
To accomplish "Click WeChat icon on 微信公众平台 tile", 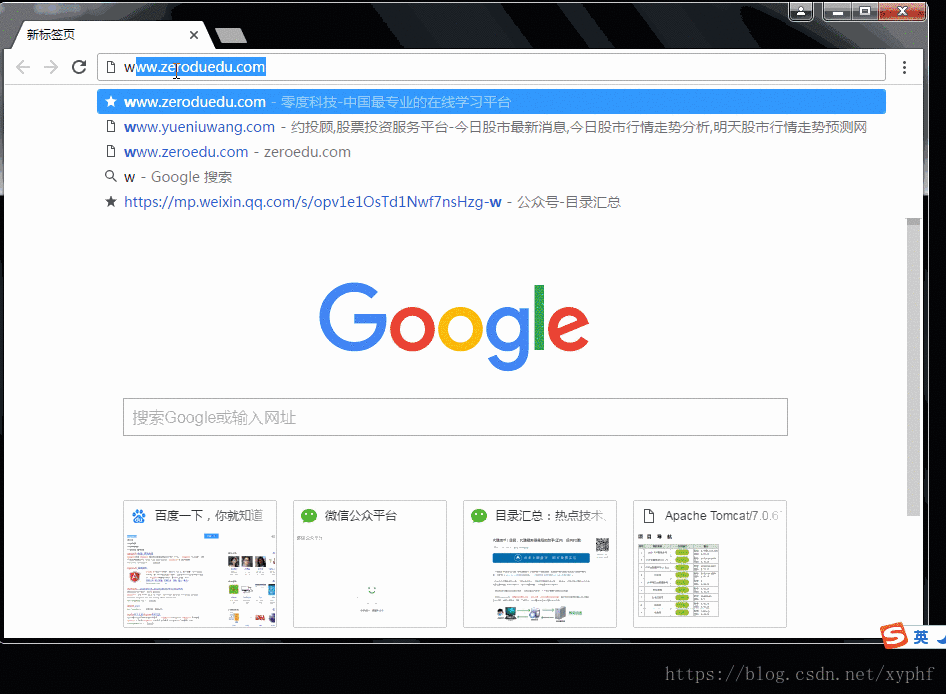I will 309,516.
